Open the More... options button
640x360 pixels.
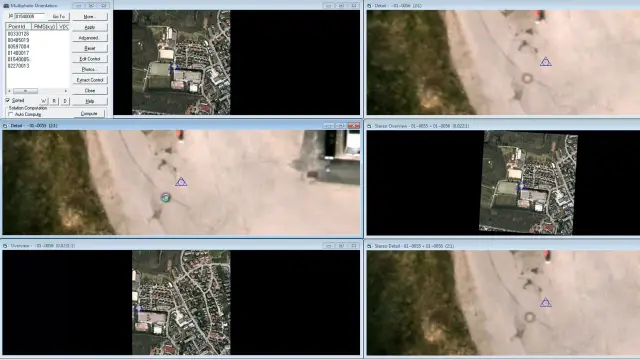tap(90, 17)
